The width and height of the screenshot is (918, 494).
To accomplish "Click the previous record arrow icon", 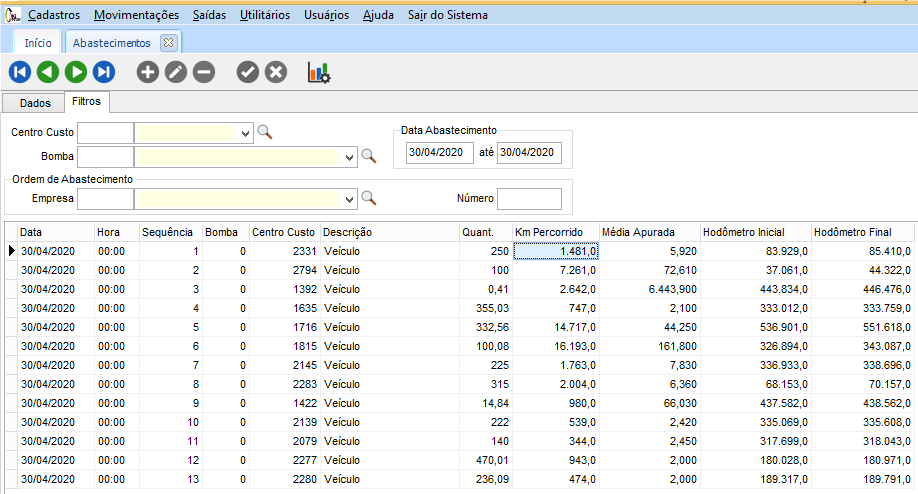I will pyautogui.click(x=47, y=72).
